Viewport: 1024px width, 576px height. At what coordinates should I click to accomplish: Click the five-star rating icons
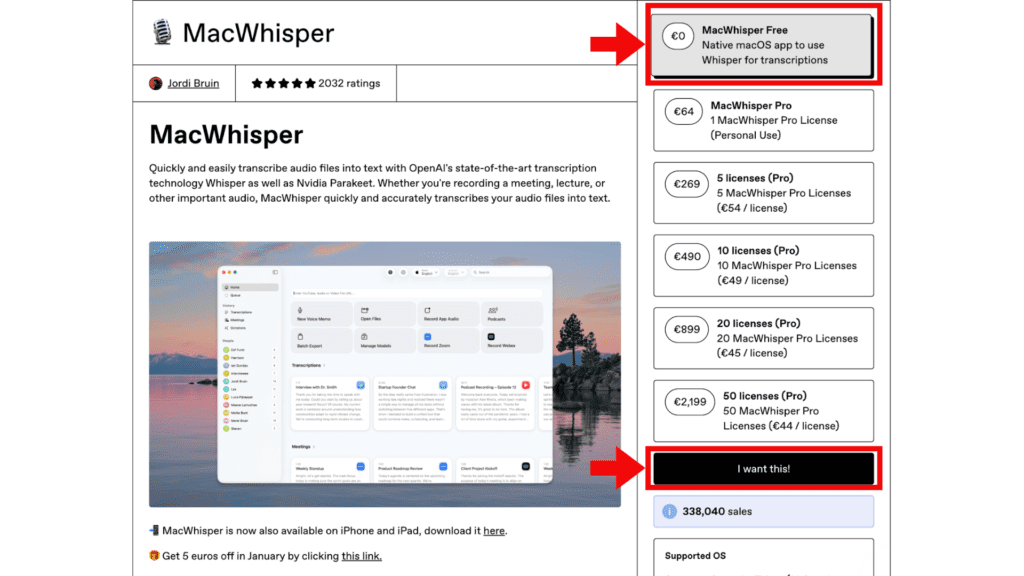283,84
